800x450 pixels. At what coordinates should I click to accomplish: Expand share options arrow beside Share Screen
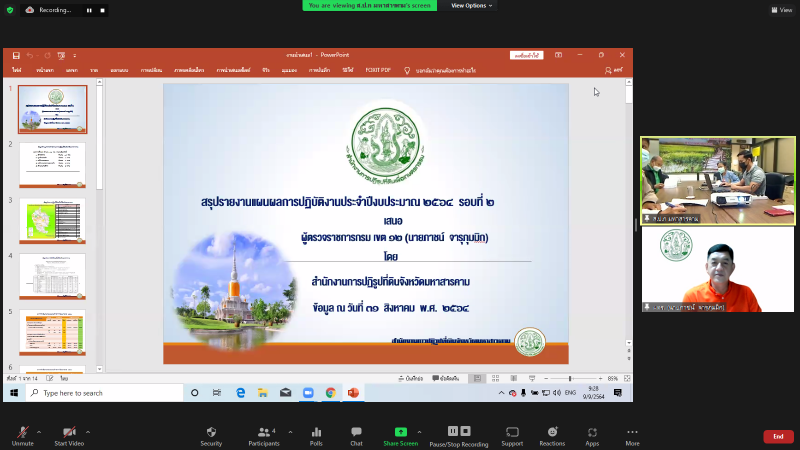[419, 432]
